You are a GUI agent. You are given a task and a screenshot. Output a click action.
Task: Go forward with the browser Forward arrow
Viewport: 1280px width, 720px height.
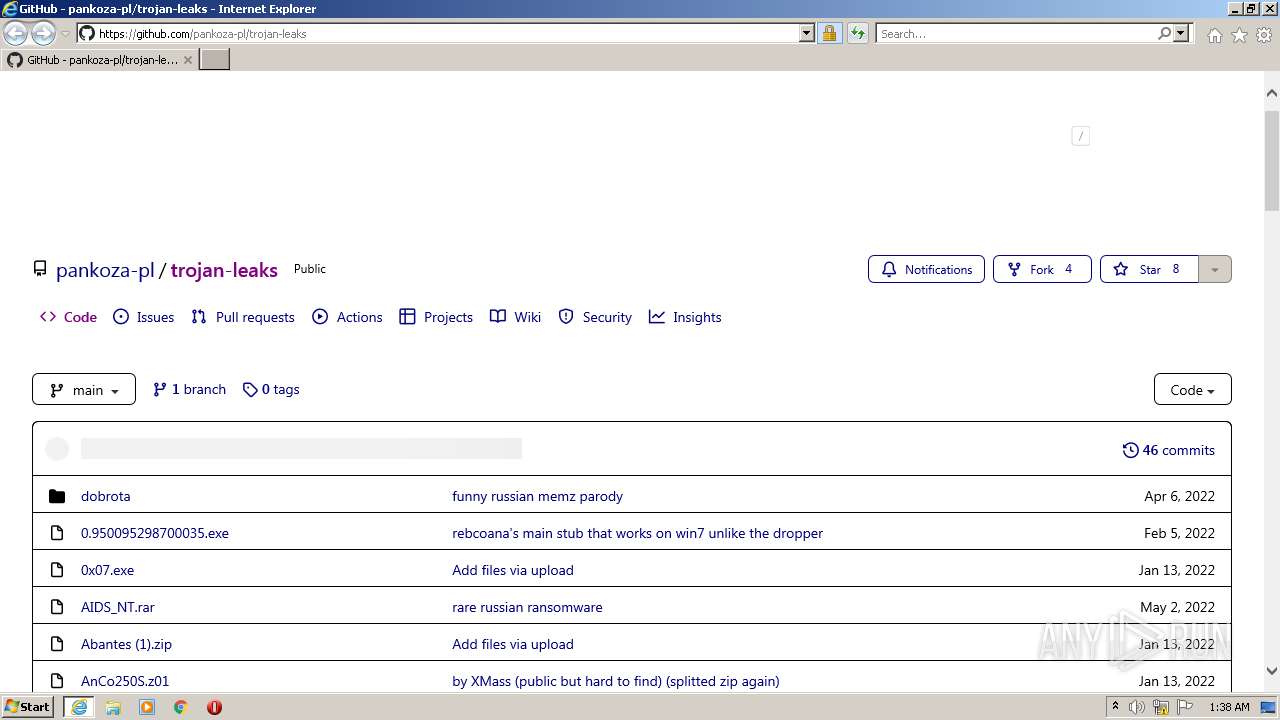(x=43, y=34)
